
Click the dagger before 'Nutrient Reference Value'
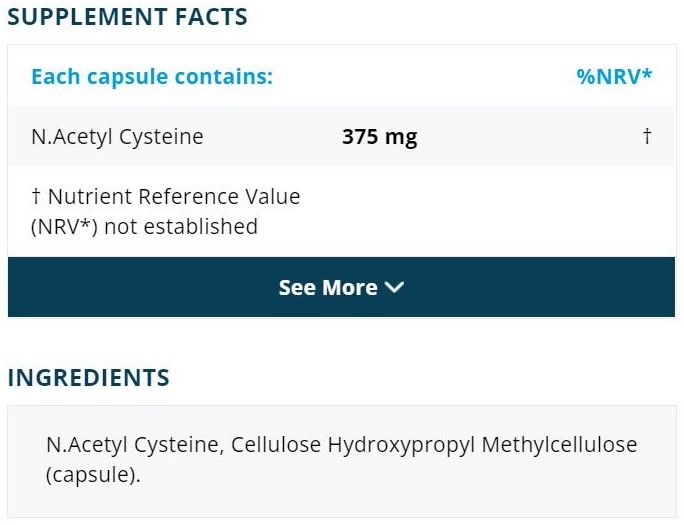click(x=36, y=196)
